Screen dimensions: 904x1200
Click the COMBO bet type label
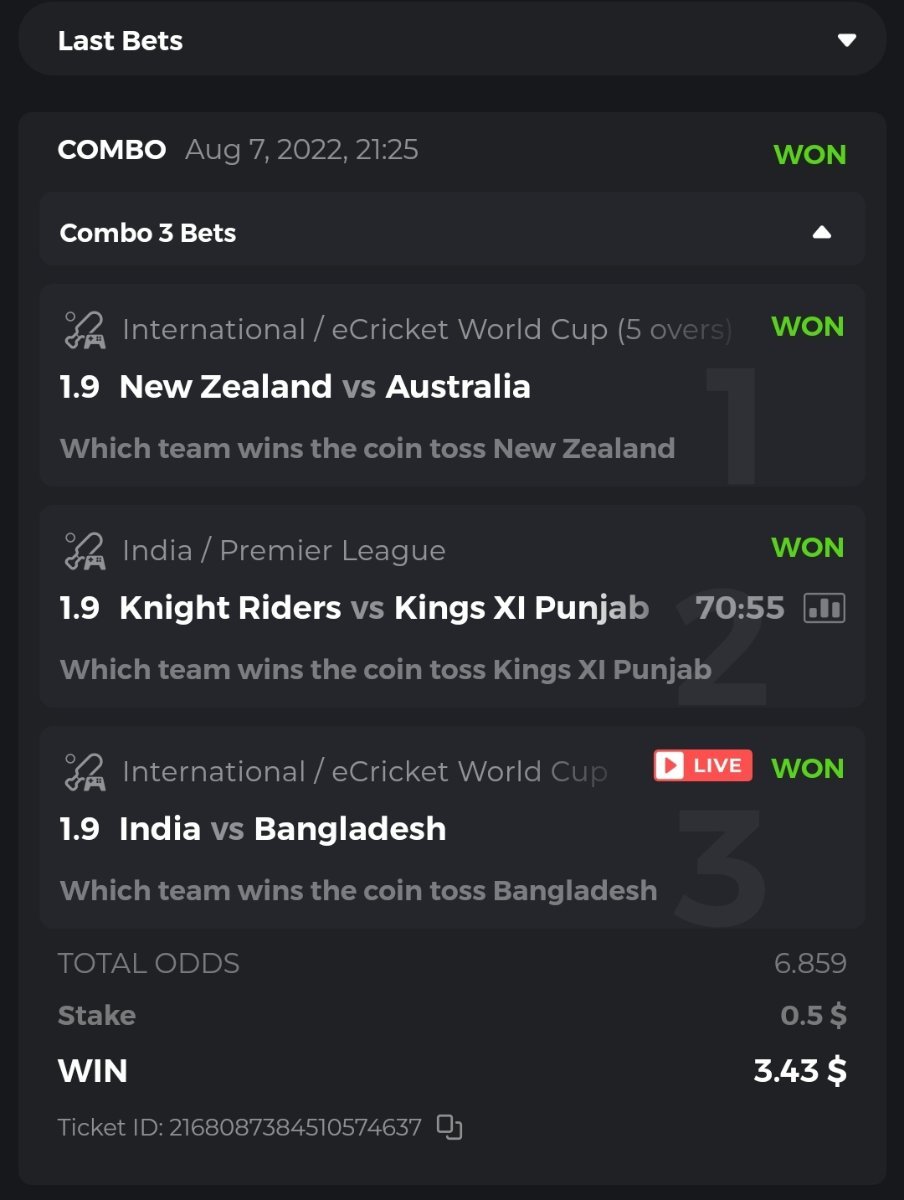pyautogui.click(x=112, y=150)
